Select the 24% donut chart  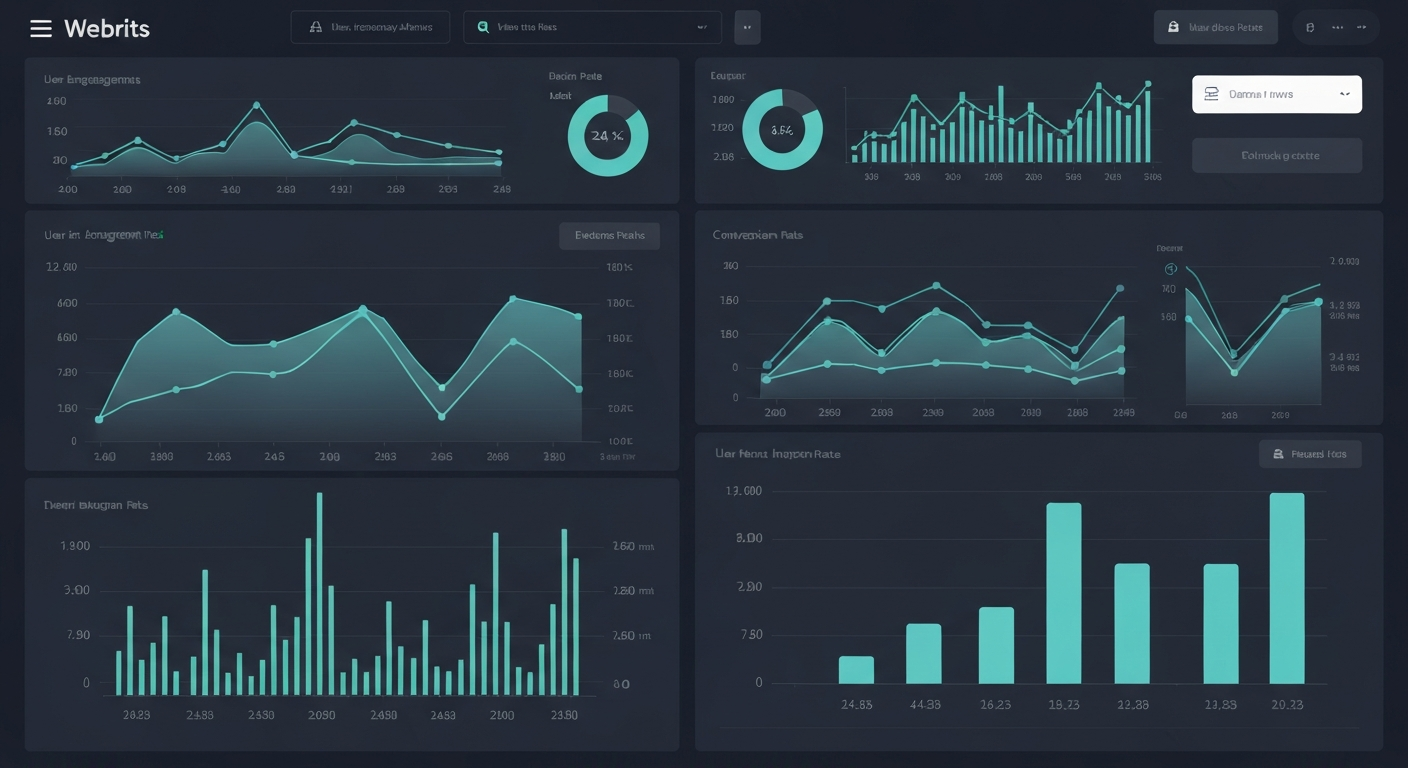tap(607, 136)
